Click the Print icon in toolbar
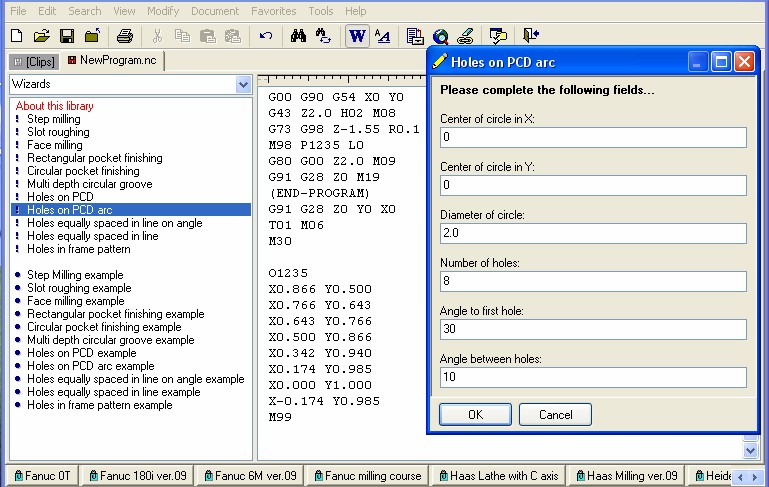769x487 pixels. click(124, 36)
